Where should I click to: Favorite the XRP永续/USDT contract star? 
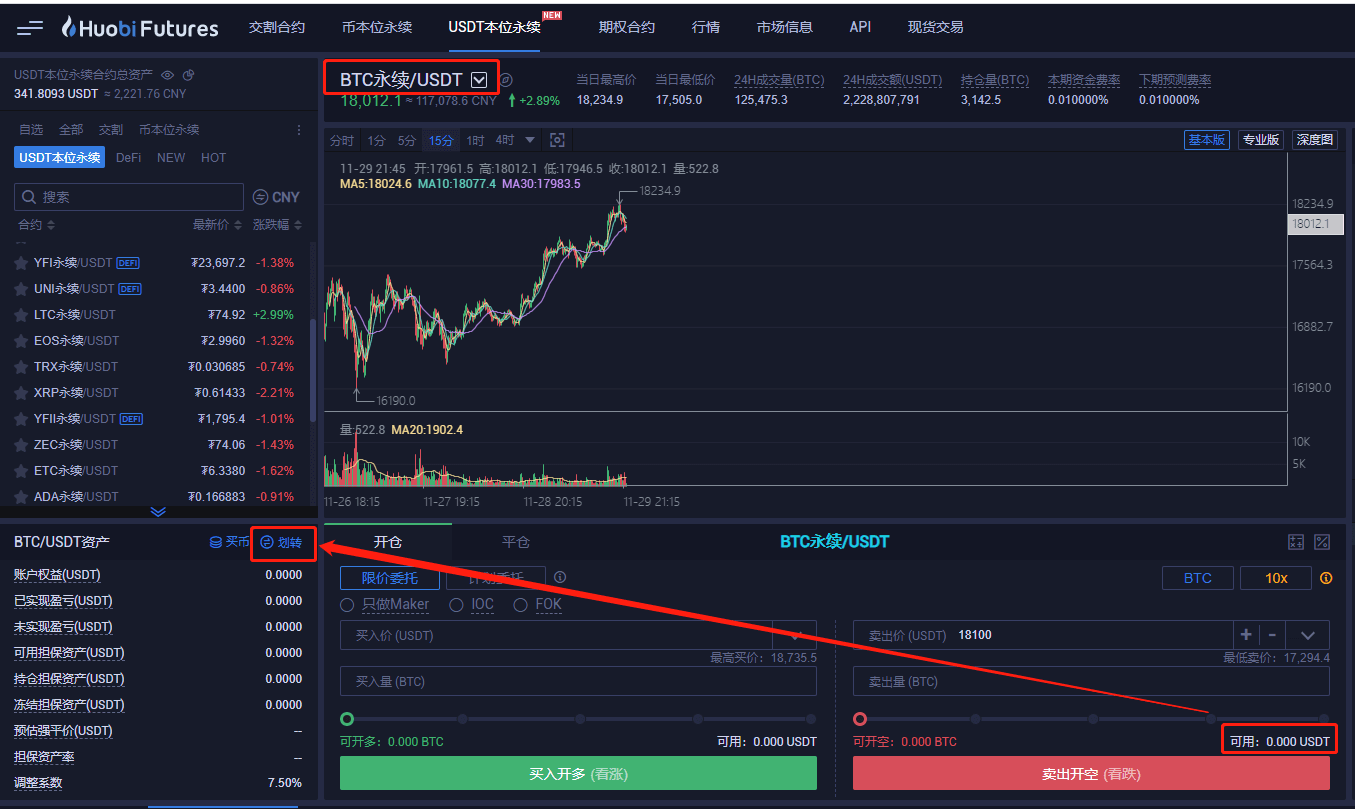20,393
